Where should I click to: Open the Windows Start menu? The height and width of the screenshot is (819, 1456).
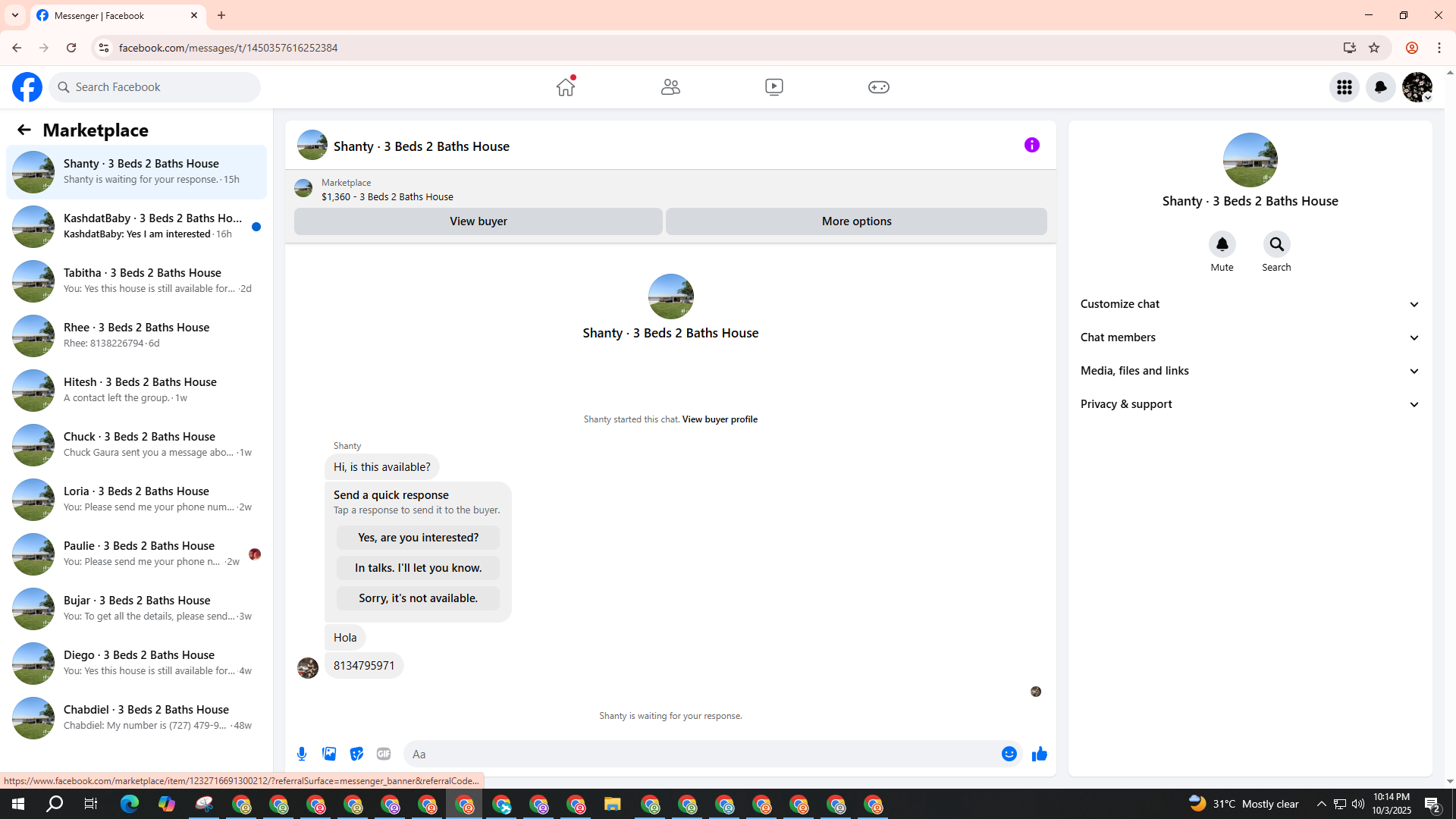(x=18, y=804)
